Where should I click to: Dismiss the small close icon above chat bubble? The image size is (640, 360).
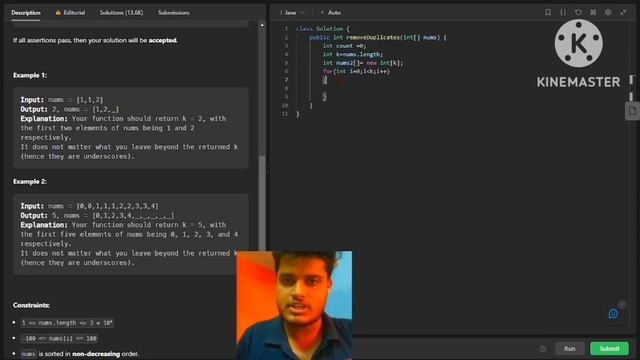tap(622, 304)
